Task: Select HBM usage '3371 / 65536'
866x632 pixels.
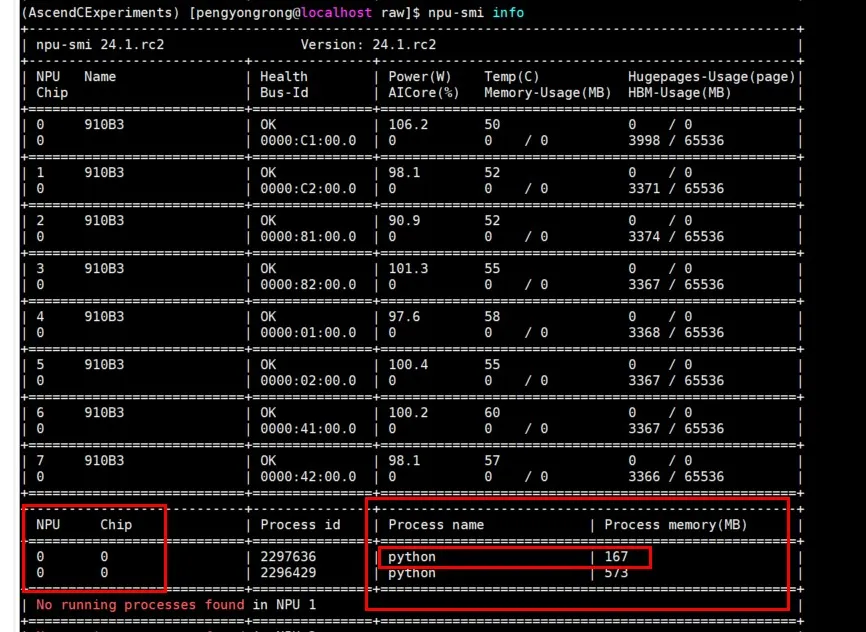Action: point(676,188)
